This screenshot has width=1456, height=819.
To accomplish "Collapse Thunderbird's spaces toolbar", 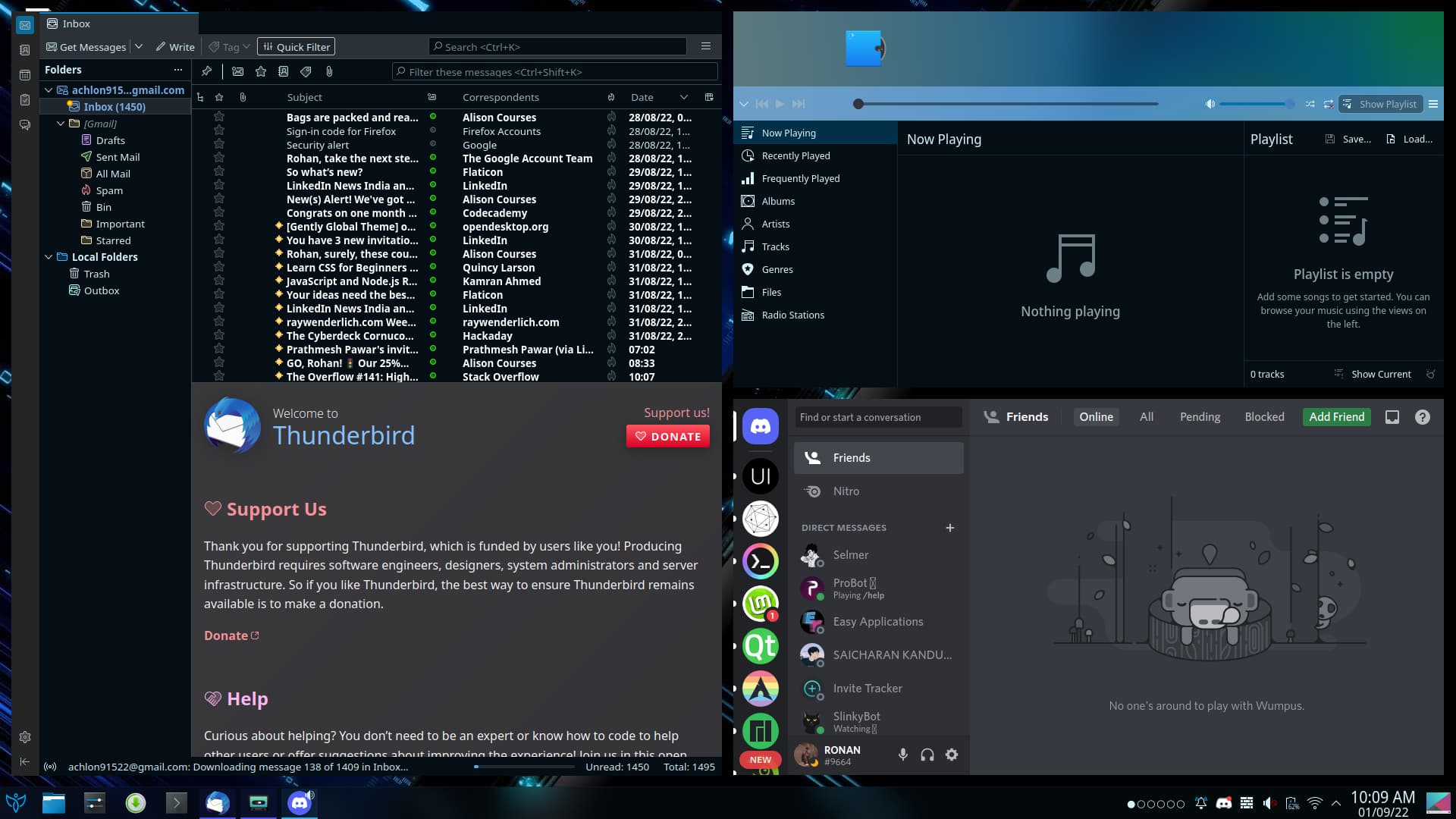I will click(x=24, y=761).
